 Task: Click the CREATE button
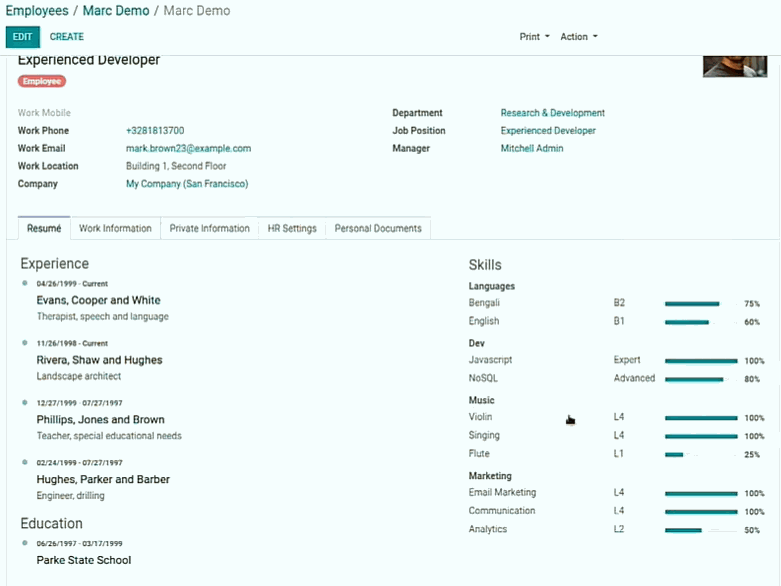click(x=67, y=37)
